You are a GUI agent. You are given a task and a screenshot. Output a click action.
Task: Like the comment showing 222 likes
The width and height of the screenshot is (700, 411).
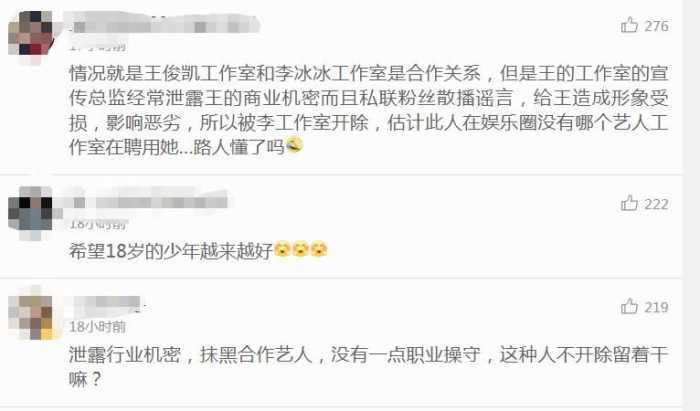(x=629, y=203)
